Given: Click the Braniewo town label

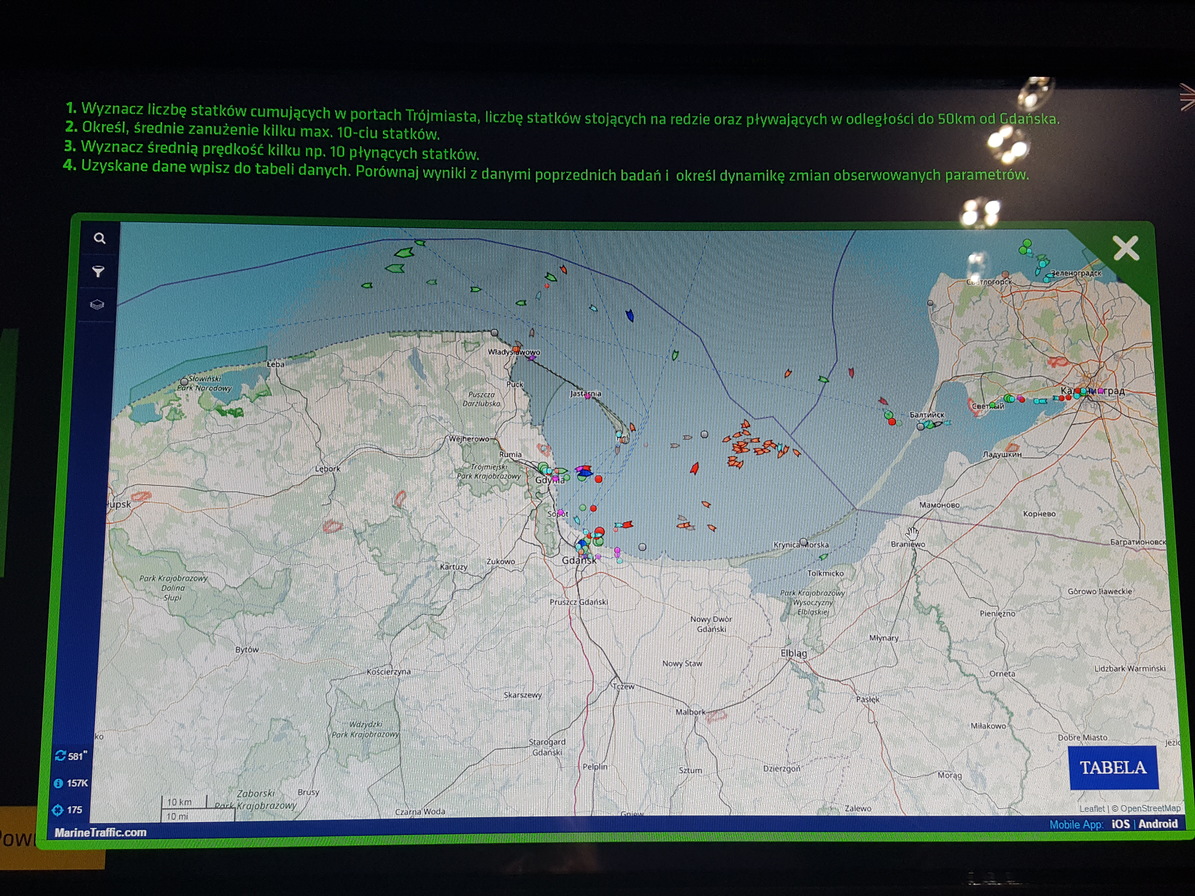Looking at the screenshot, I should coord(908,544).
